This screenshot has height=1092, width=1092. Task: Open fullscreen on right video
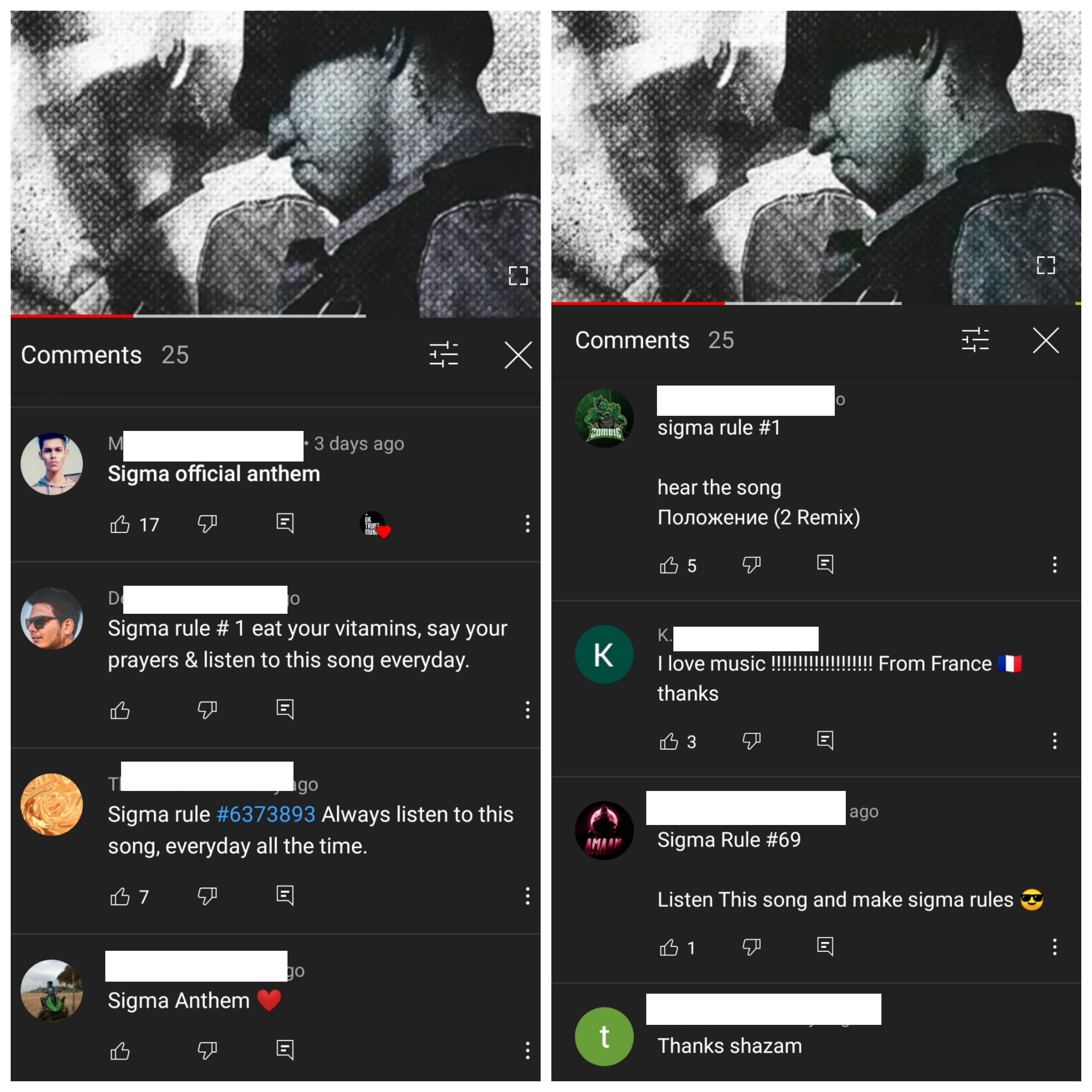pos(1046,264)
